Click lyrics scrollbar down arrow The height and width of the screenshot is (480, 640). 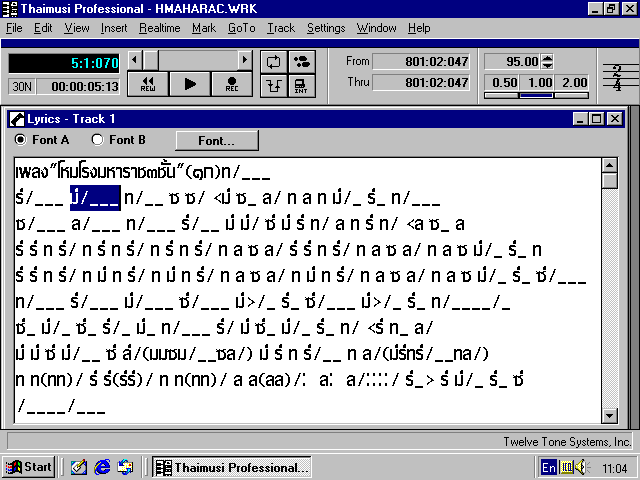(609, 416)
